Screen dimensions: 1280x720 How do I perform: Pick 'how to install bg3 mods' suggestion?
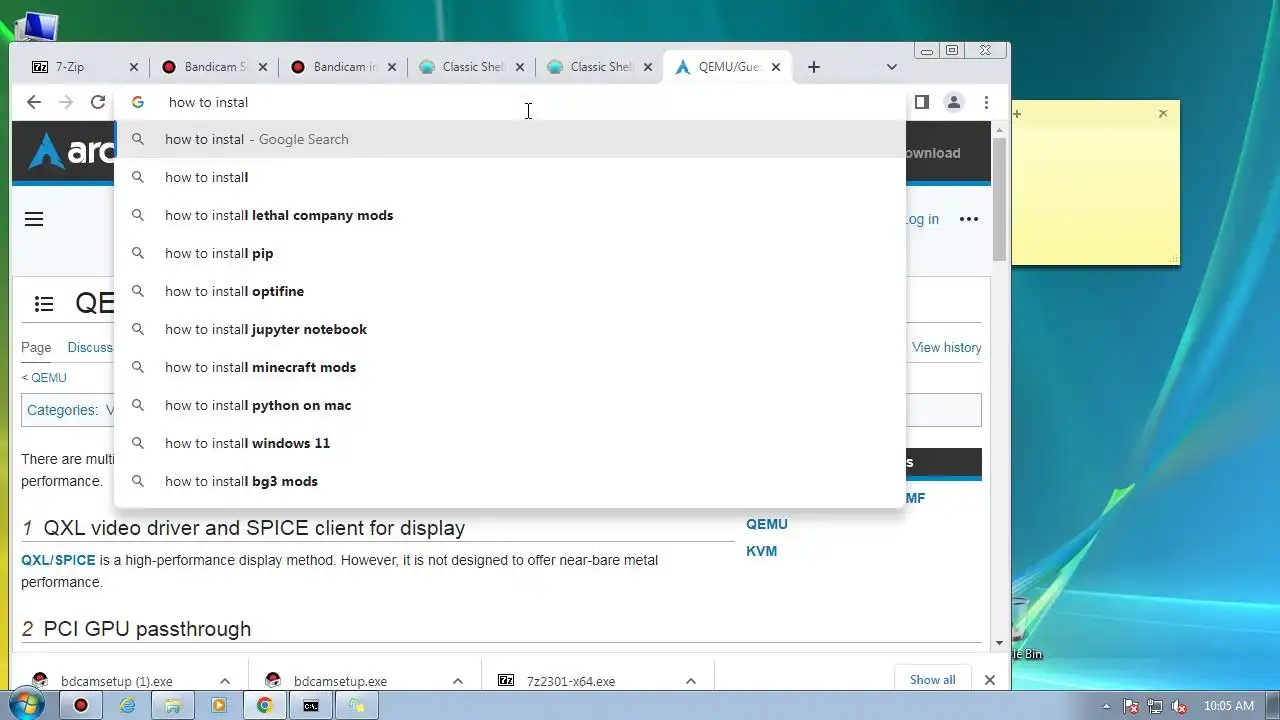coord(510,481)
